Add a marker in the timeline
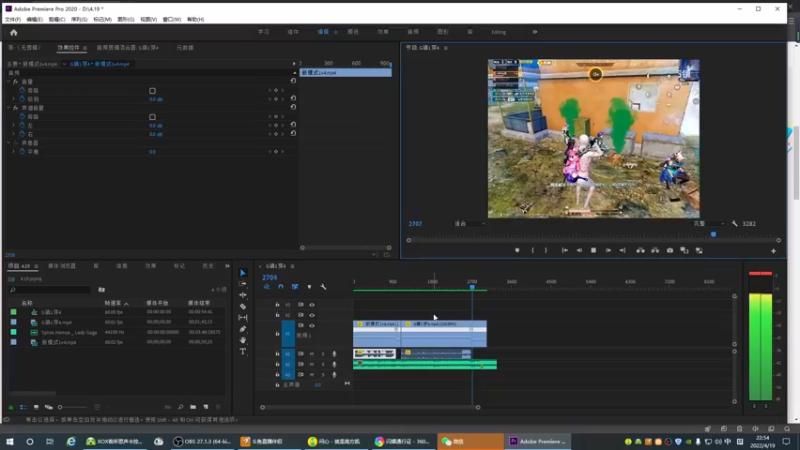This screenshot has width=800, height=450. click(309, 287)
